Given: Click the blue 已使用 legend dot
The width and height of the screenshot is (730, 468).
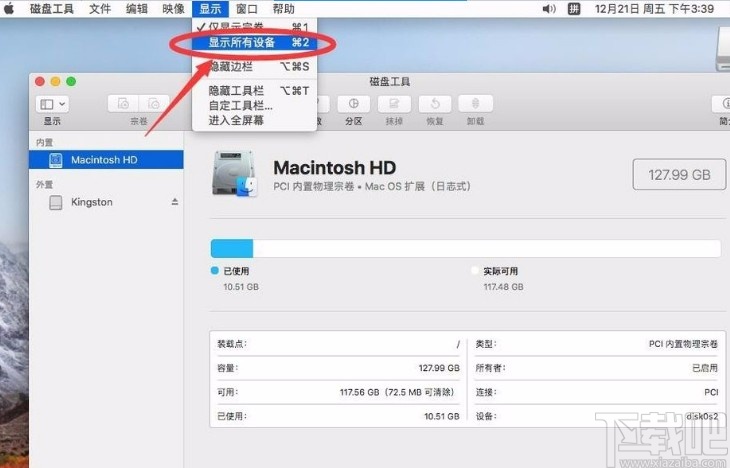Looking at the screenshot, I should pos(215,271).
